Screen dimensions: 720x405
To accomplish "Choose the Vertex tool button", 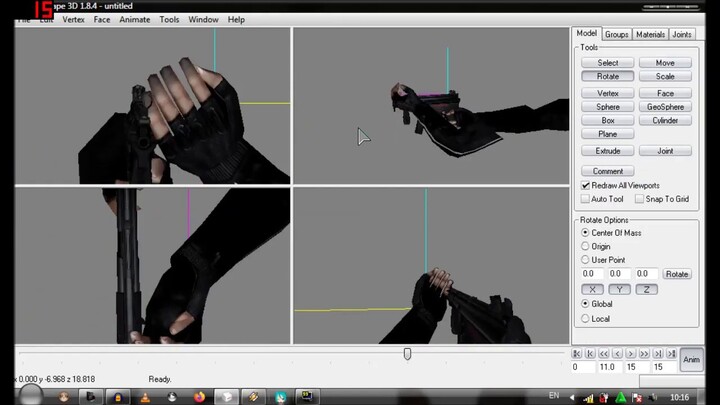I will [x=608, y=93].
